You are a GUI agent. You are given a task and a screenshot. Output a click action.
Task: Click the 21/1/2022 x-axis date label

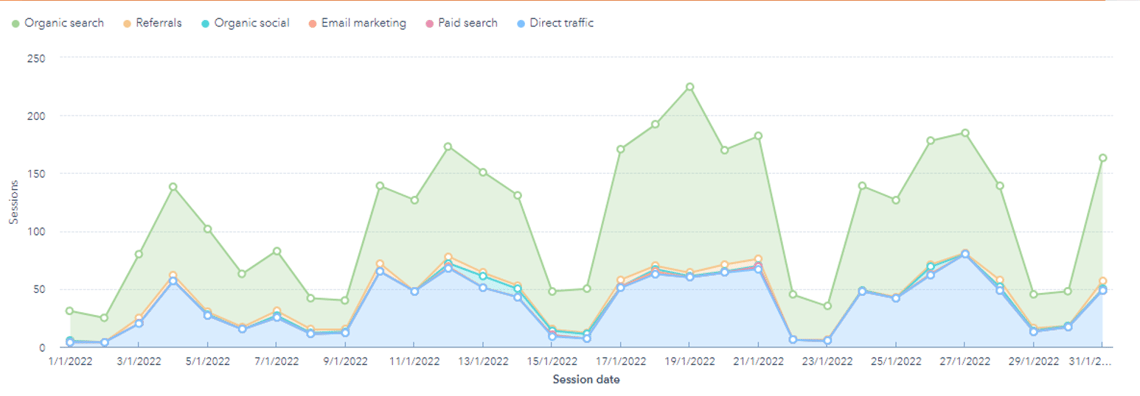[x=758, y=361]
